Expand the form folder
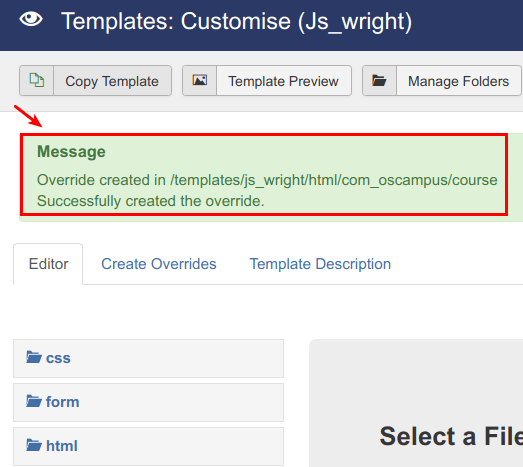523x467 pixels. [148, 402]
